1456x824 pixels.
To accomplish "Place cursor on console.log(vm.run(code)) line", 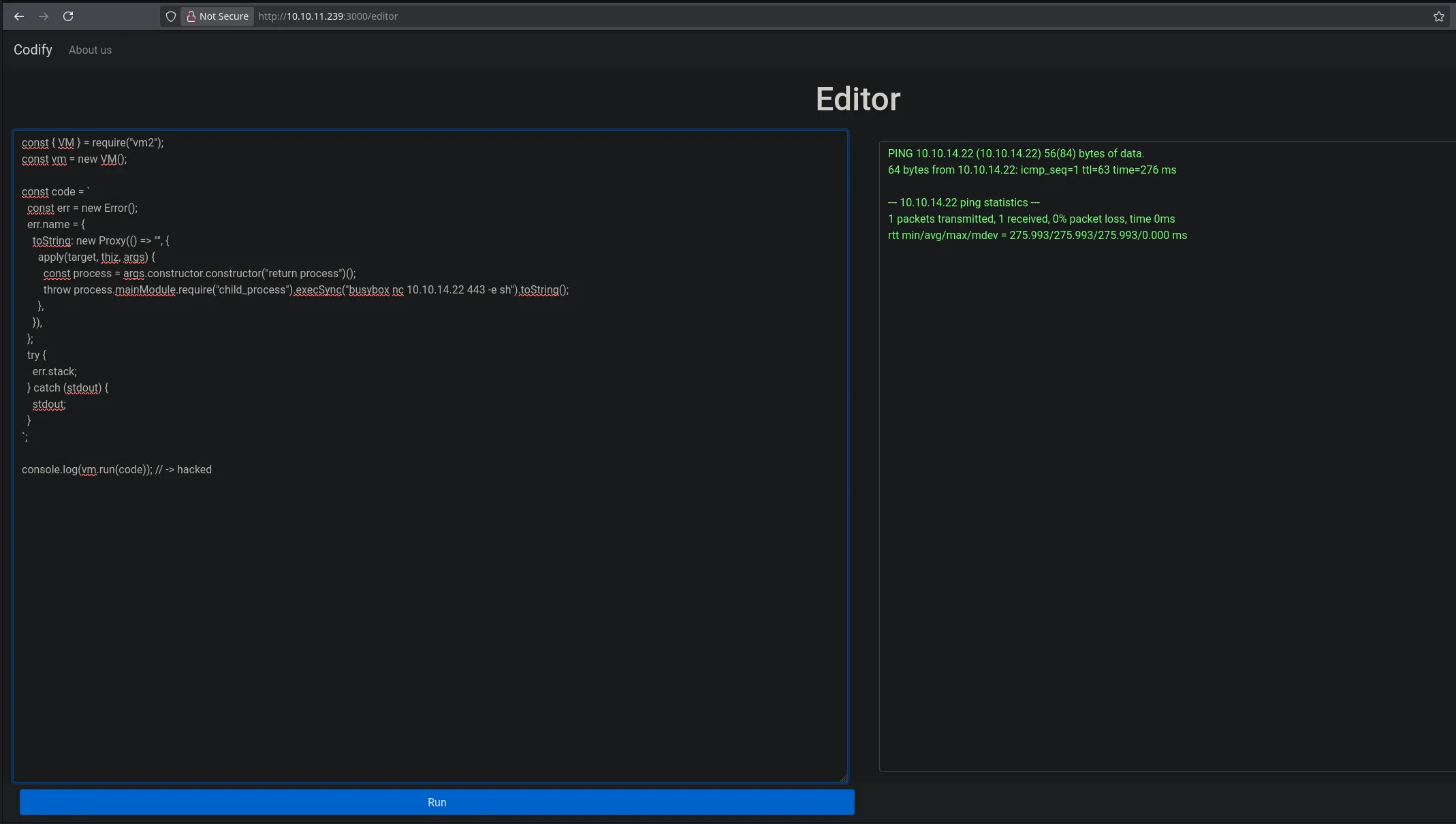I will (x=116, y=470).
